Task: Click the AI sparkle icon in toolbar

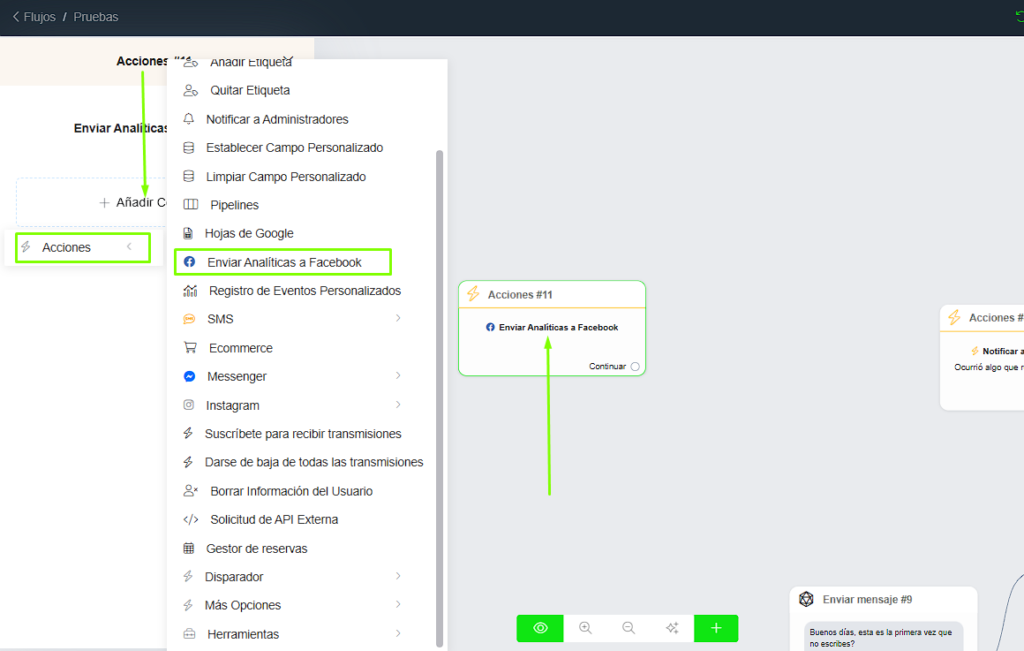Action: [672, 628]
